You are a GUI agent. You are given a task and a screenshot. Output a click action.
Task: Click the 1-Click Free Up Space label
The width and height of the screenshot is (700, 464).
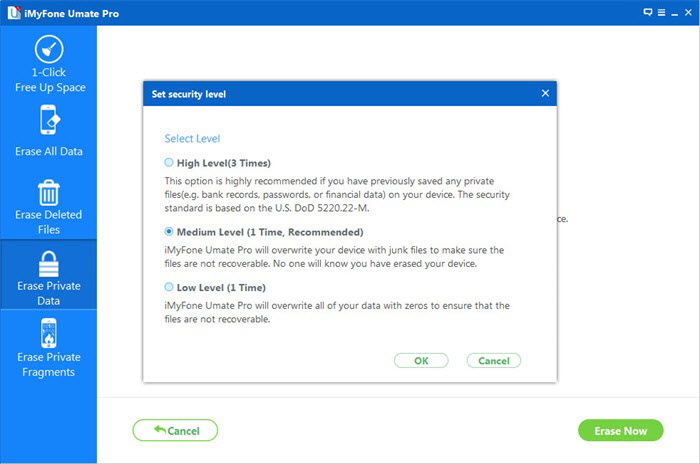click(x=50, y=80)
